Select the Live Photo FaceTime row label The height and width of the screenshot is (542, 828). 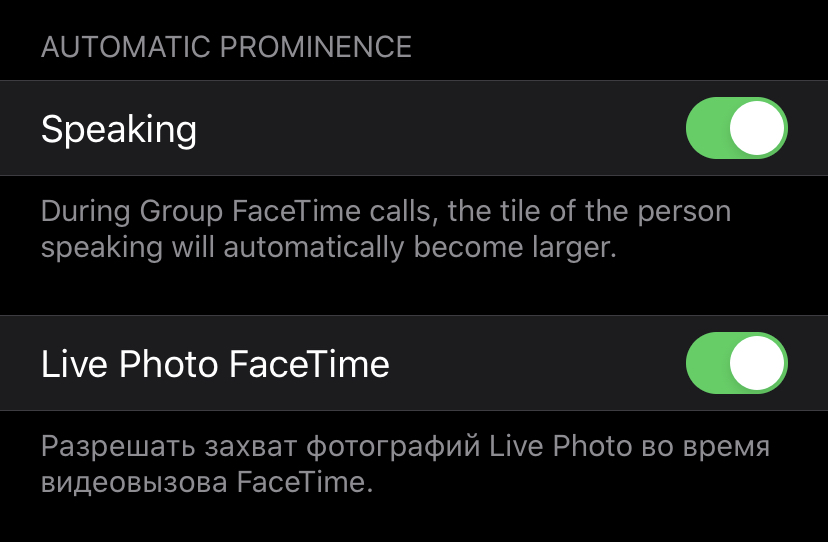(215, 364)
